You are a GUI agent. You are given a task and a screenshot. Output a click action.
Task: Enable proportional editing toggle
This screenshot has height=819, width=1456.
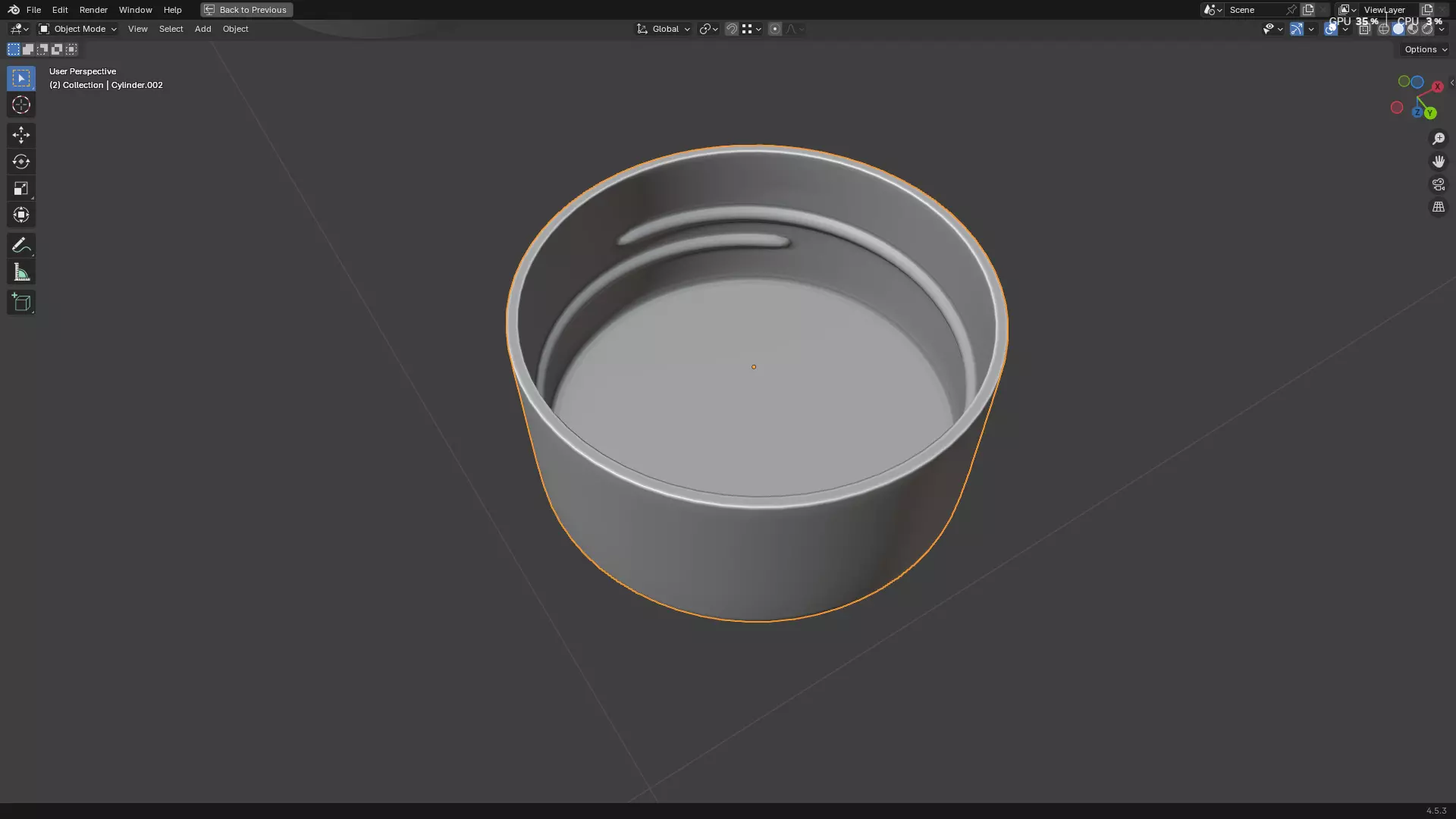tap(774, 29)
